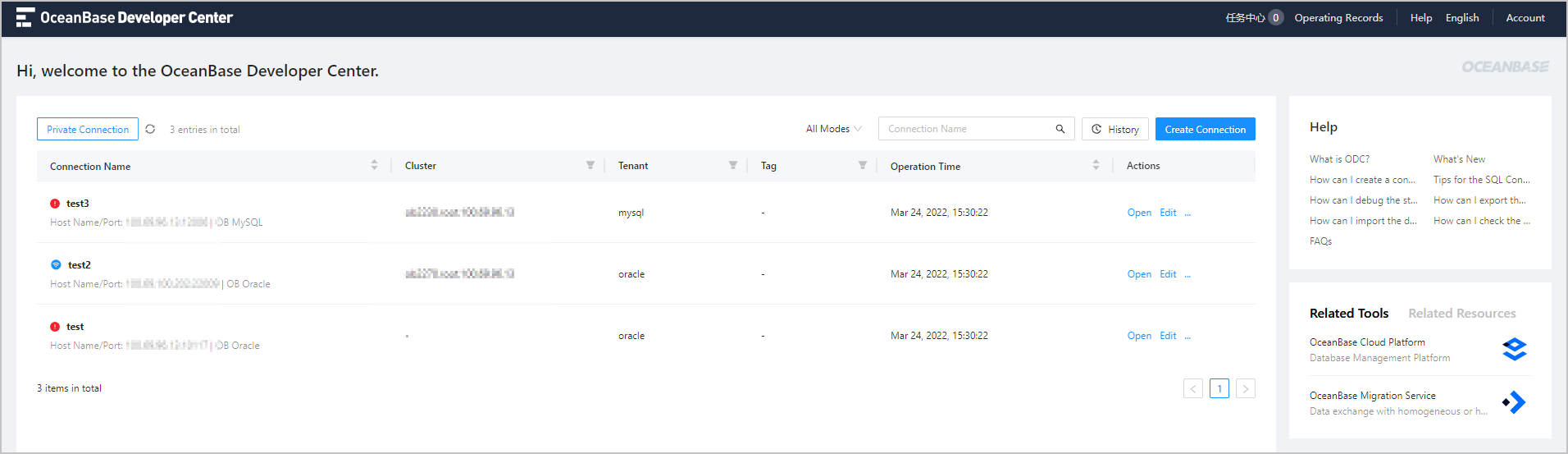Open the FAQs help link
Viewport: 1568px width, 454px height.
(1320, 241)
